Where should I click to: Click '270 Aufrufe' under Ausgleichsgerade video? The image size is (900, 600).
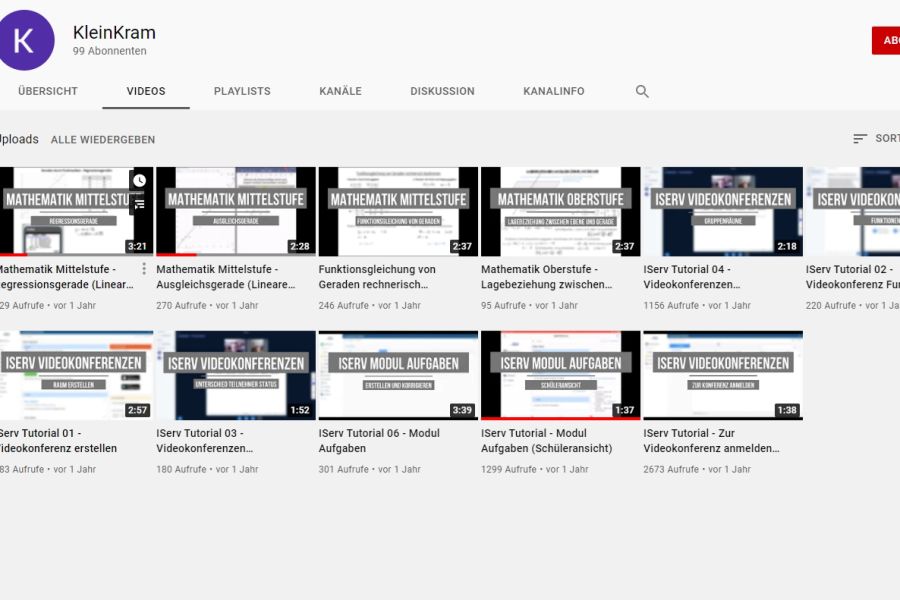181,305
